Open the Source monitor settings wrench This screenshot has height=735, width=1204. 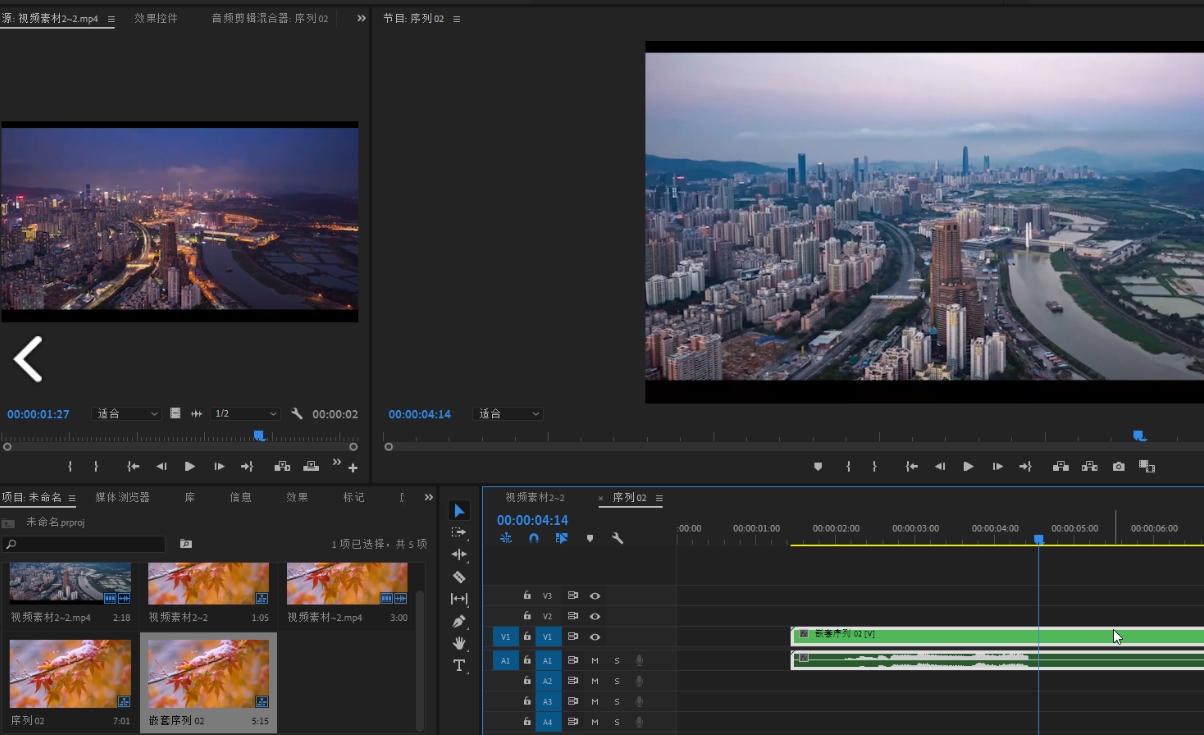click(297, 413)
